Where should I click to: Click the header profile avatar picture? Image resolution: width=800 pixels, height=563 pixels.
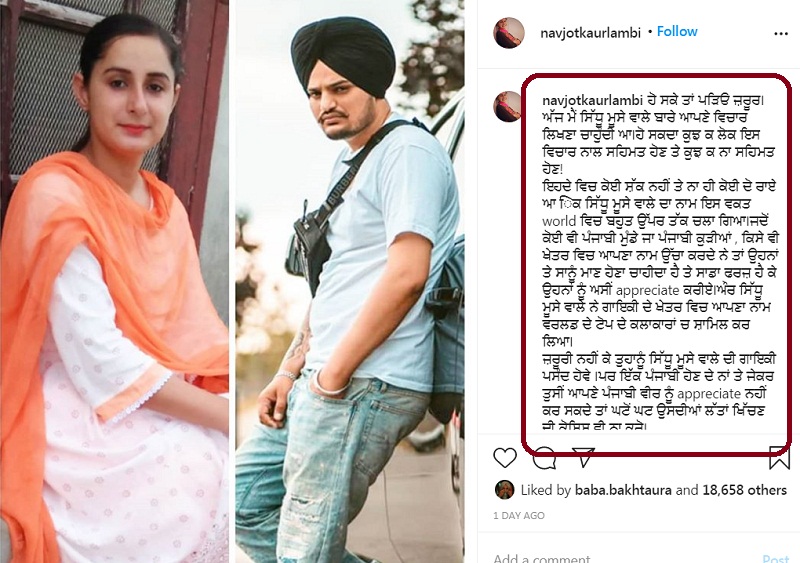tap(509, 33)
